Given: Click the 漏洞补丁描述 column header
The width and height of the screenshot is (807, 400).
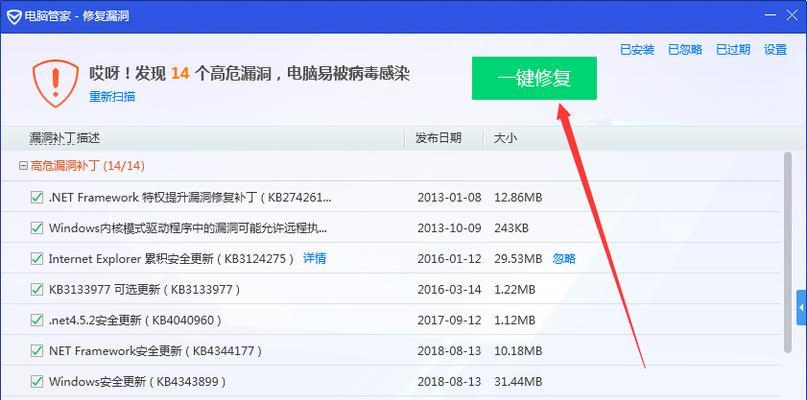Looking at the screenshot, I should pyautogui.click(x=64, y=137).
